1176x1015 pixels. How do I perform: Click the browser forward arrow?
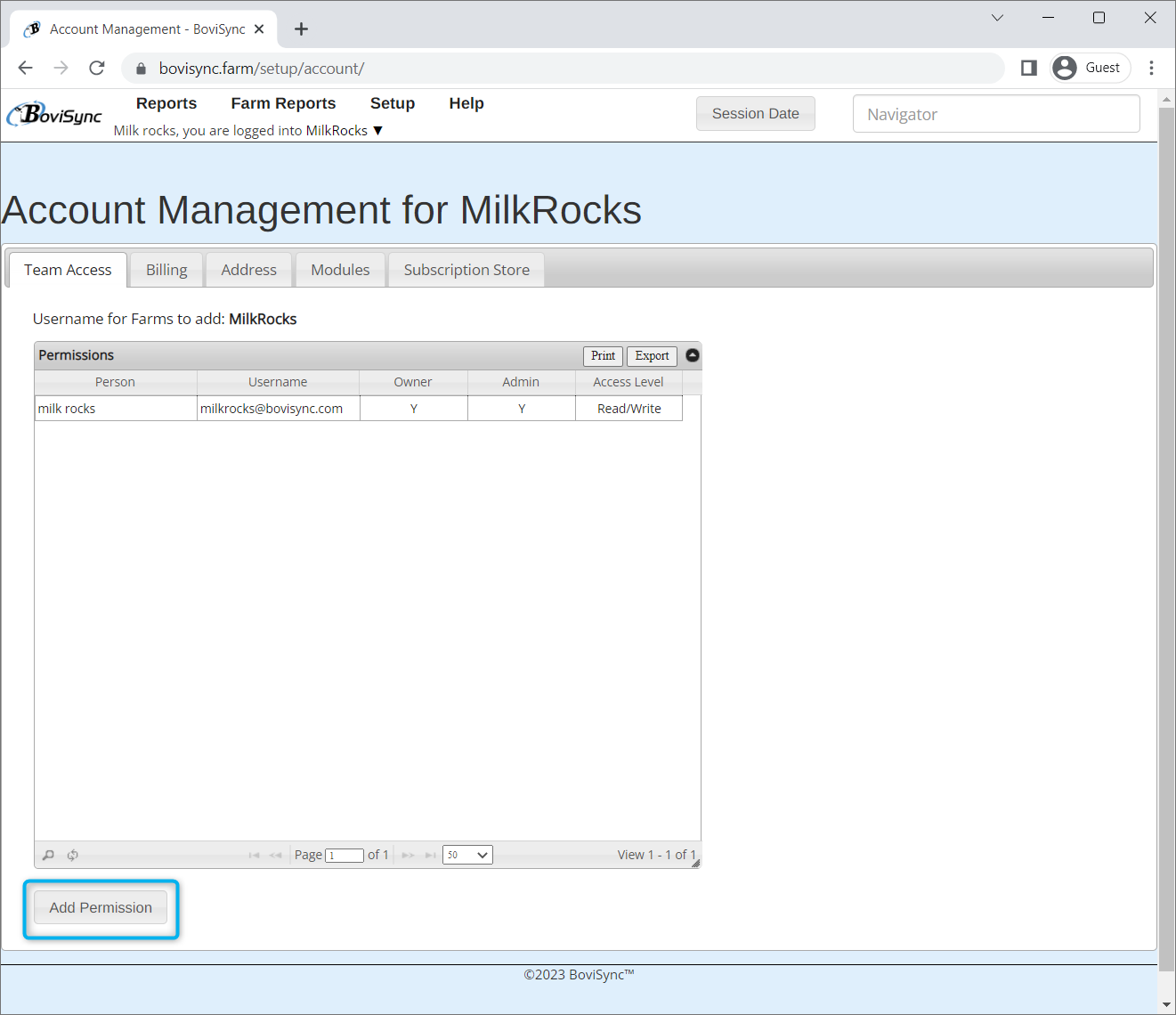pos(61,68)
